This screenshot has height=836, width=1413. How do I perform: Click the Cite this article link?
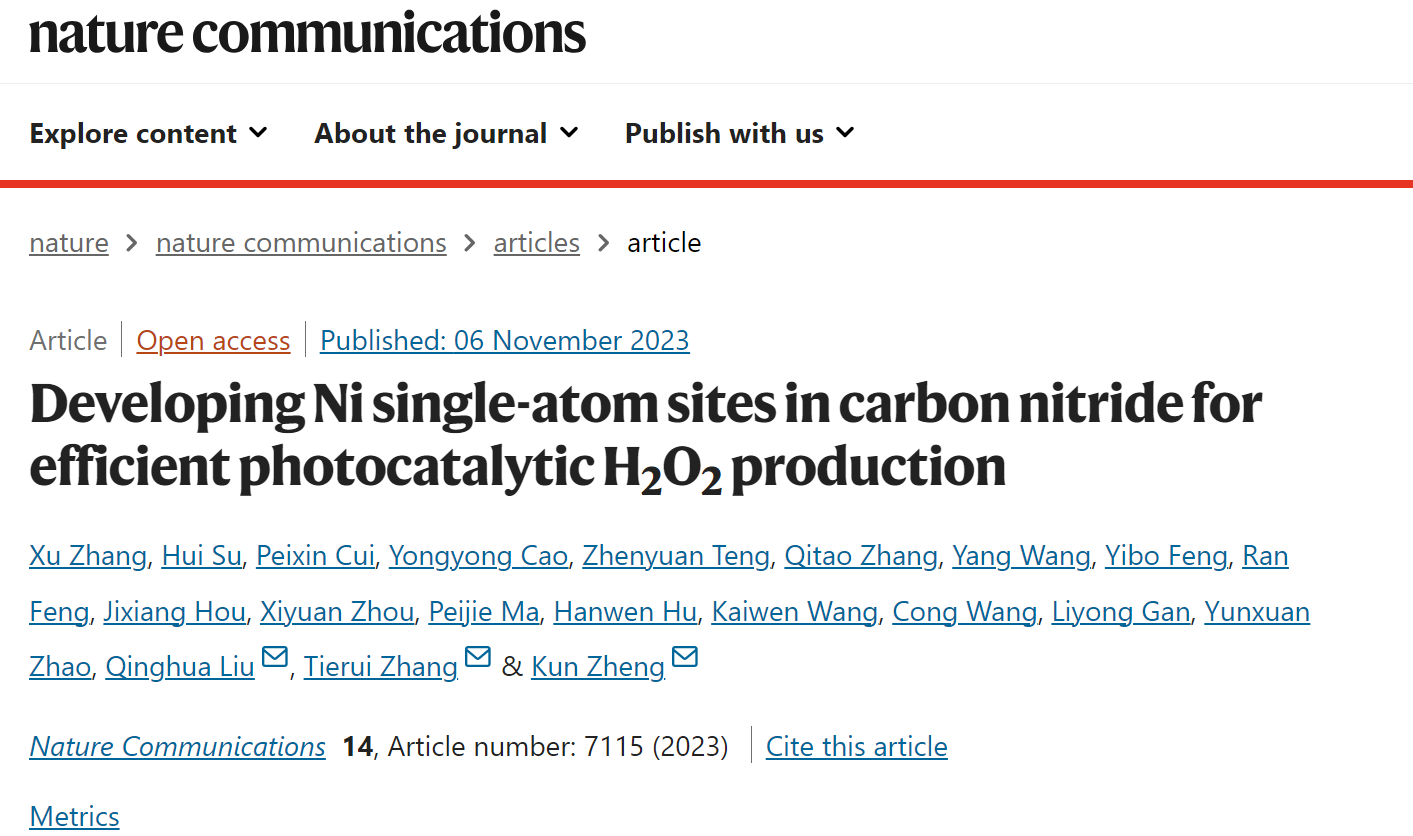(x=857, y=747)
